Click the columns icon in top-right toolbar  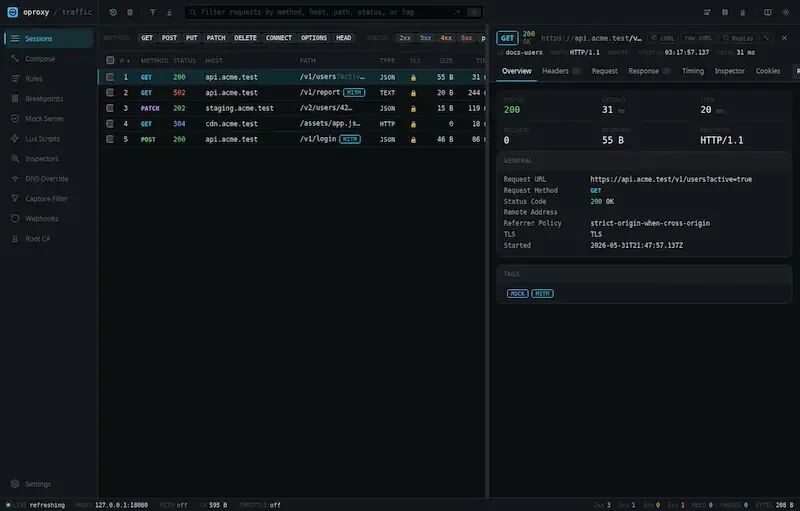(x=724, y=12)
